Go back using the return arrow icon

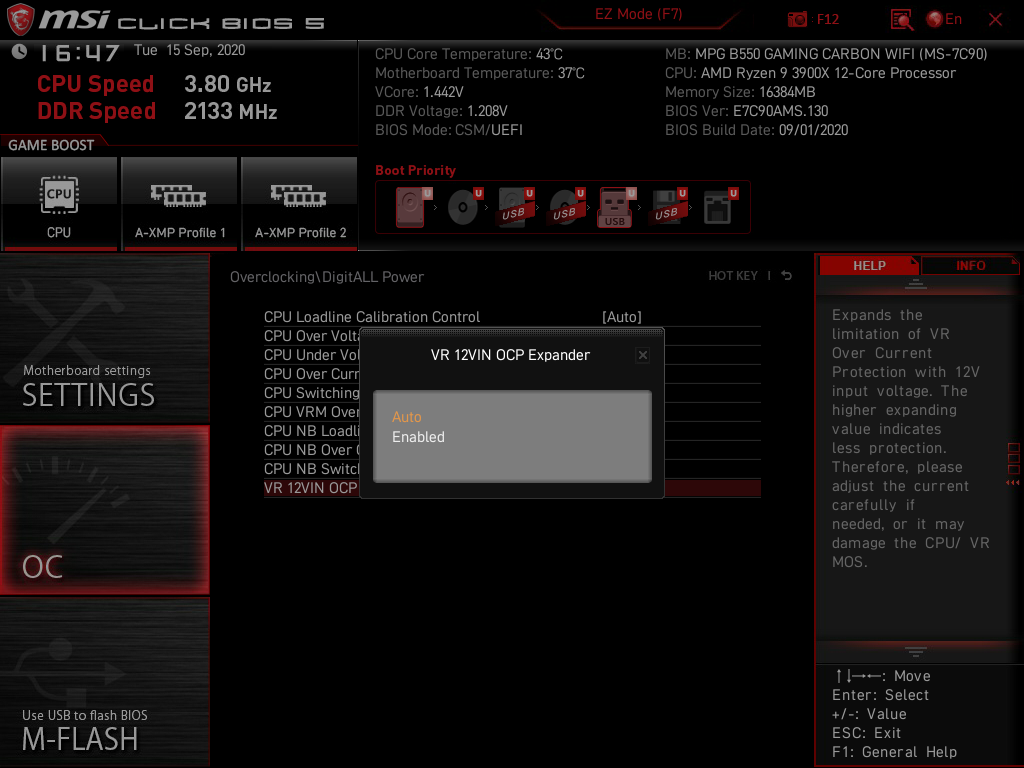(x=786, y=276)
